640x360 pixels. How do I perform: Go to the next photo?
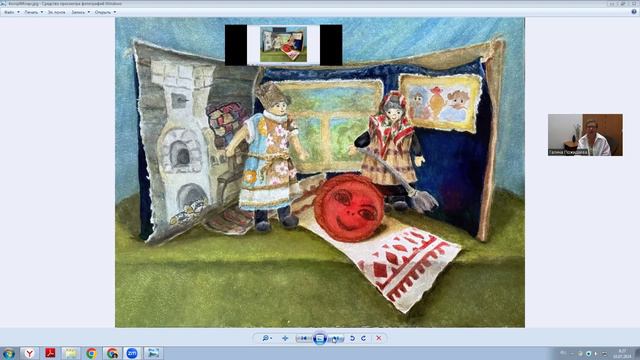click(x=336, y=338)
